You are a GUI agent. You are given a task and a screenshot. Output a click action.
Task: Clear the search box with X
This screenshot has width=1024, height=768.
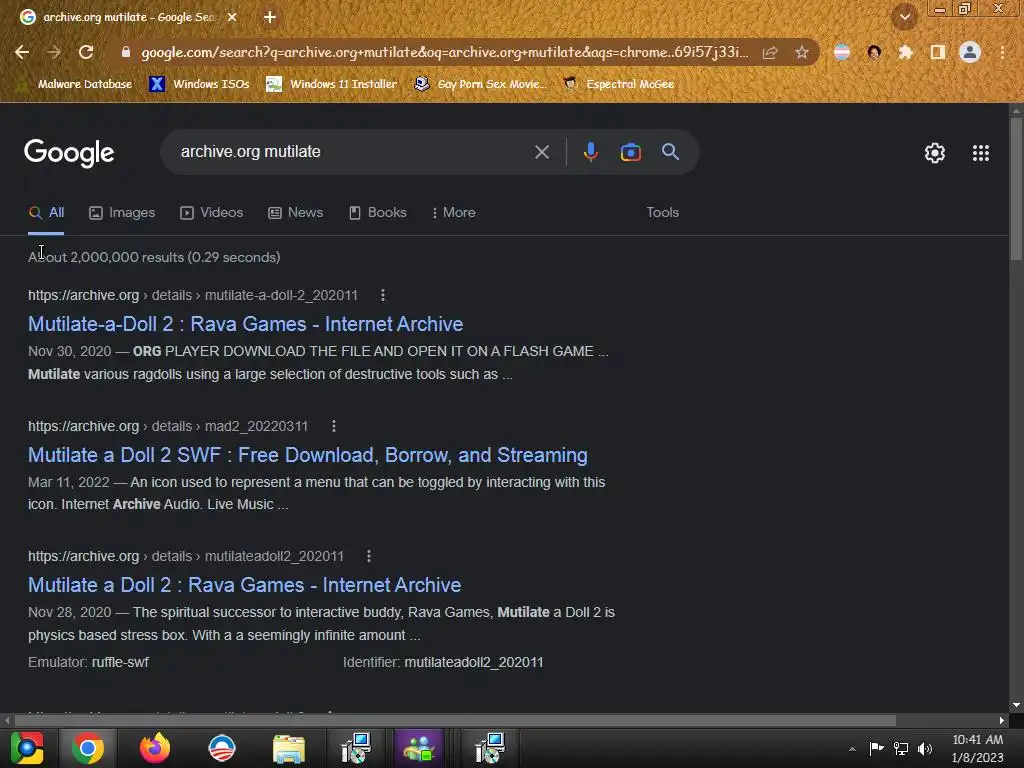coord(541,152)
